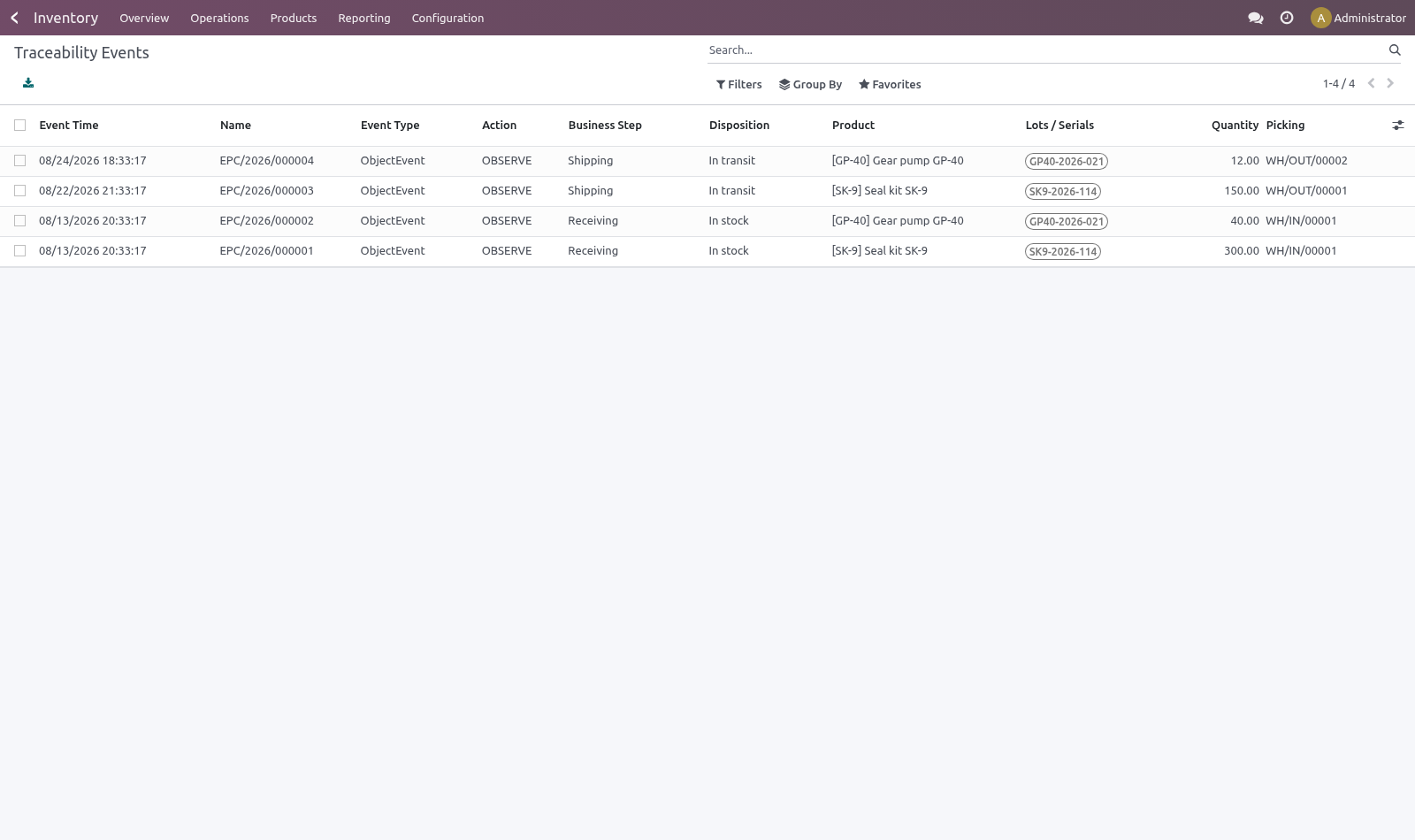This screenshot has height=840, width=1415.
Task: Open the Favorites dropdown
Action: 890,85
